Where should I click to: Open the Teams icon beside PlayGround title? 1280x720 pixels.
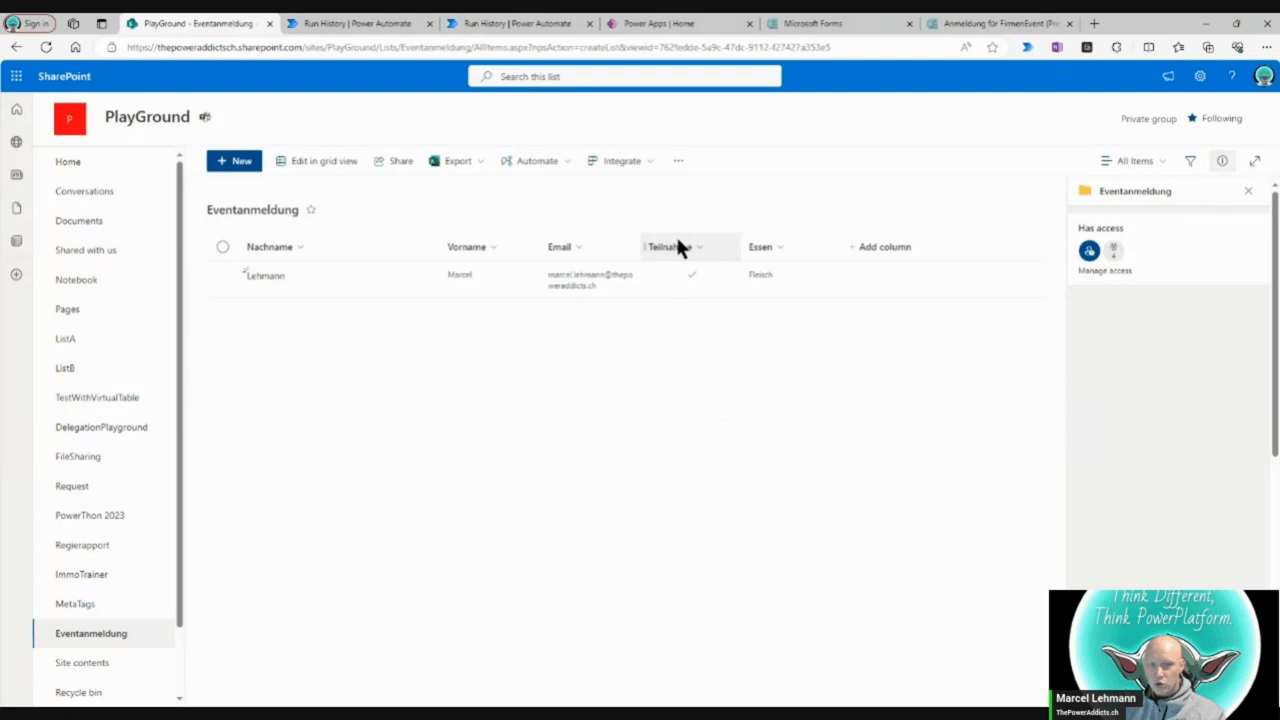pyautogui.click(x=205, y=117)
